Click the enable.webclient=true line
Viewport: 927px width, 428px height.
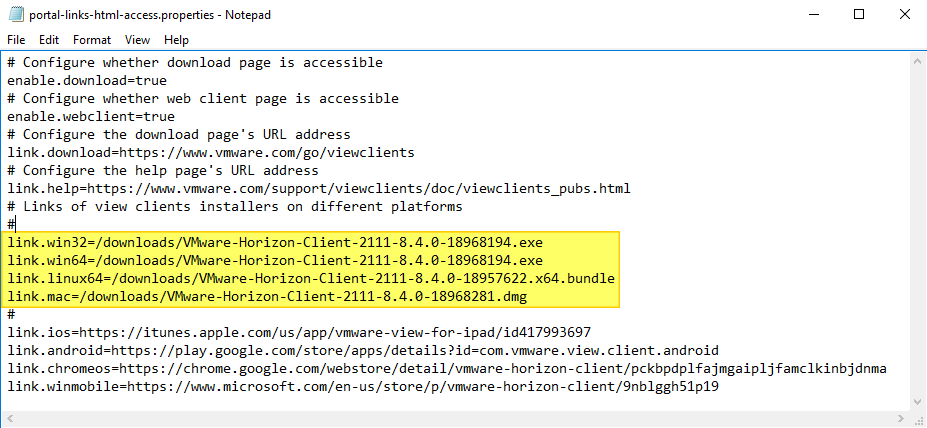91,117
